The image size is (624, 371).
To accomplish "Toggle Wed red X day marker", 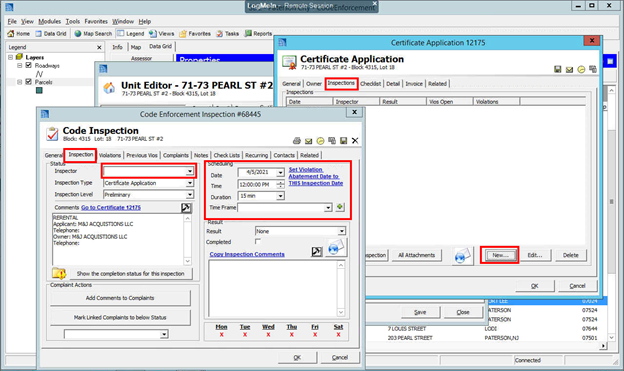I will click(268, 335).
